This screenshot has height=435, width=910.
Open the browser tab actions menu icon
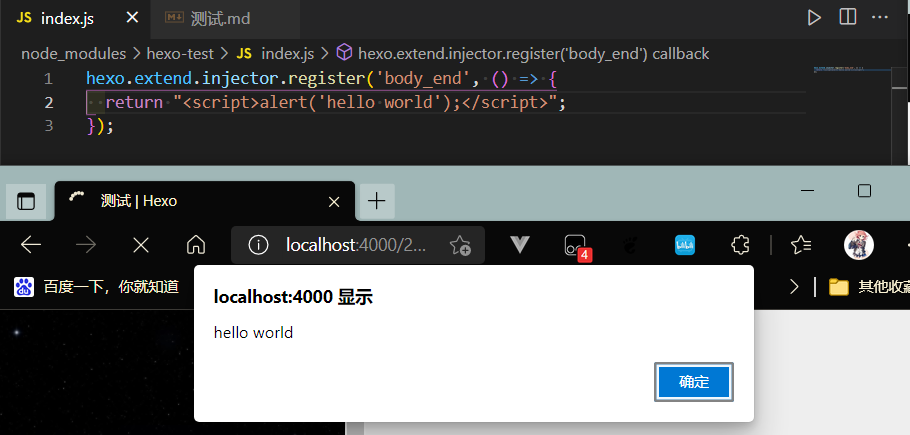pos(26,201)
